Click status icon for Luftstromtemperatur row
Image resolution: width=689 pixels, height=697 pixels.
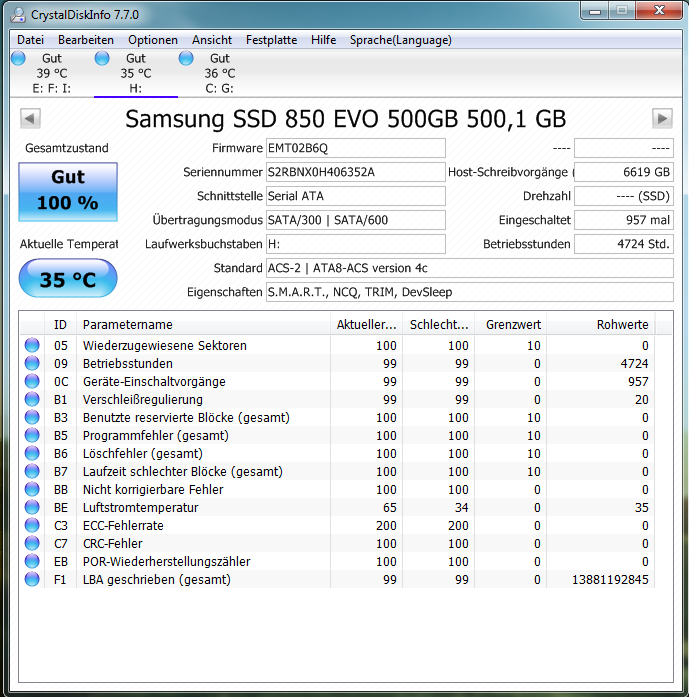(x=32, y=507)
